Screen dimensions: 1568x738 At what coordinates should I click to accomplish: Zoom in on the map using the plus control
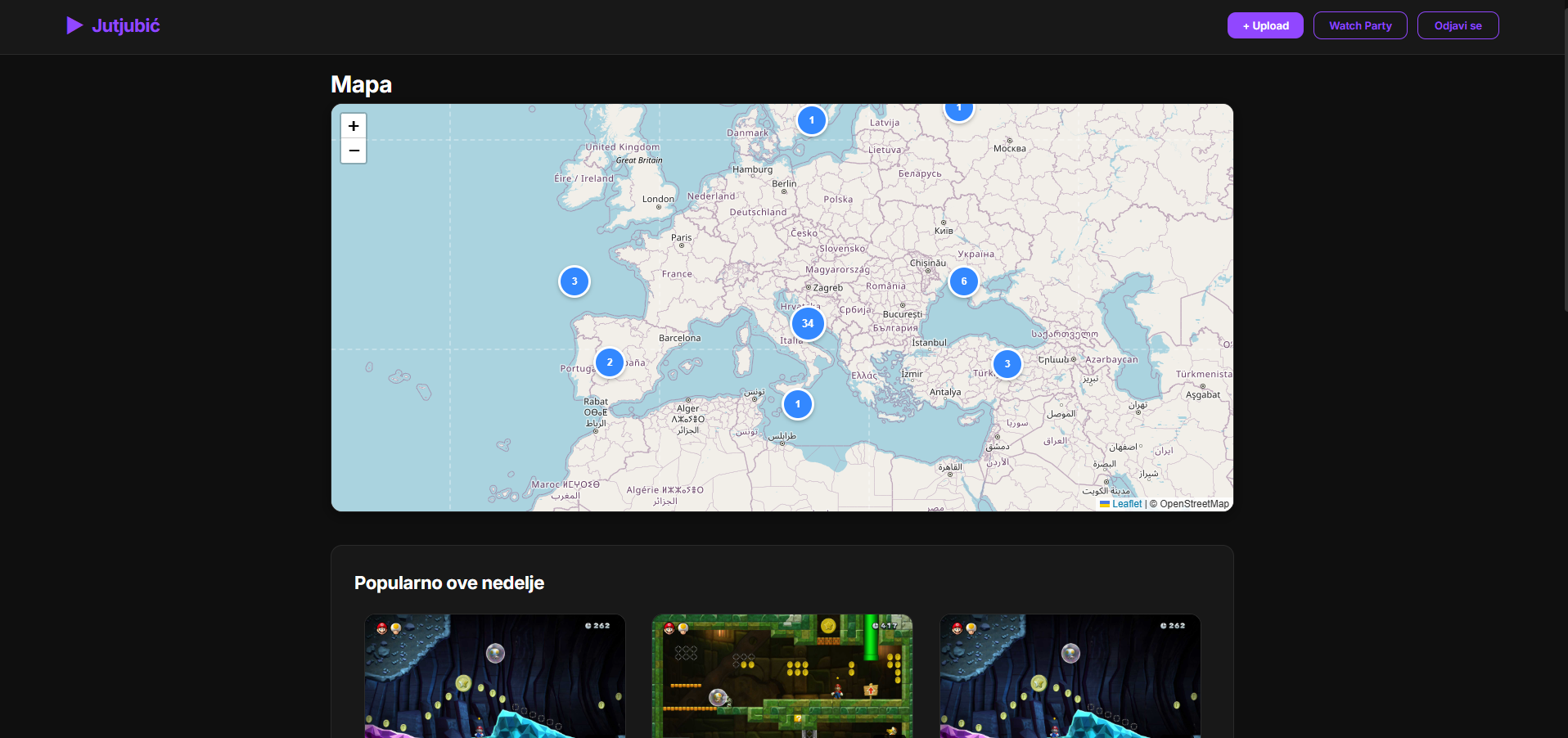click(x=353, y=126)
